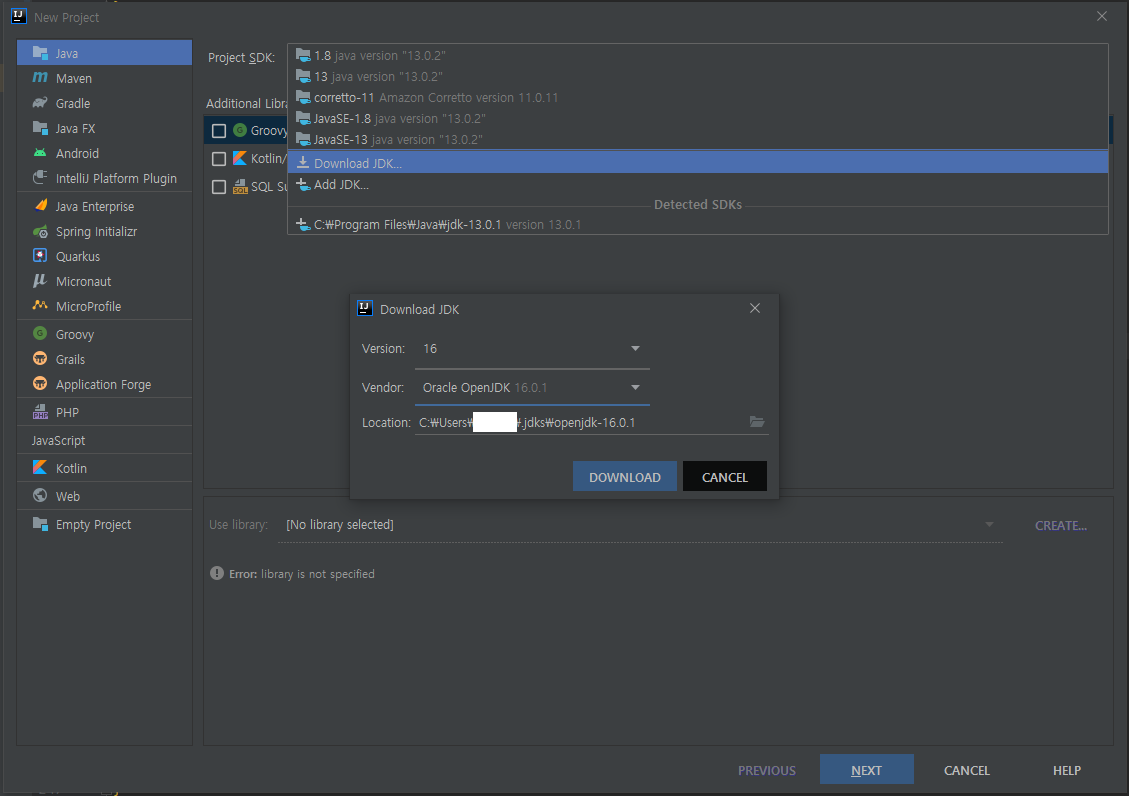This screenshot has height=796, width=1129.
Task: Select Groovy icon in left sidebar
Action: [x=40, y=334]
